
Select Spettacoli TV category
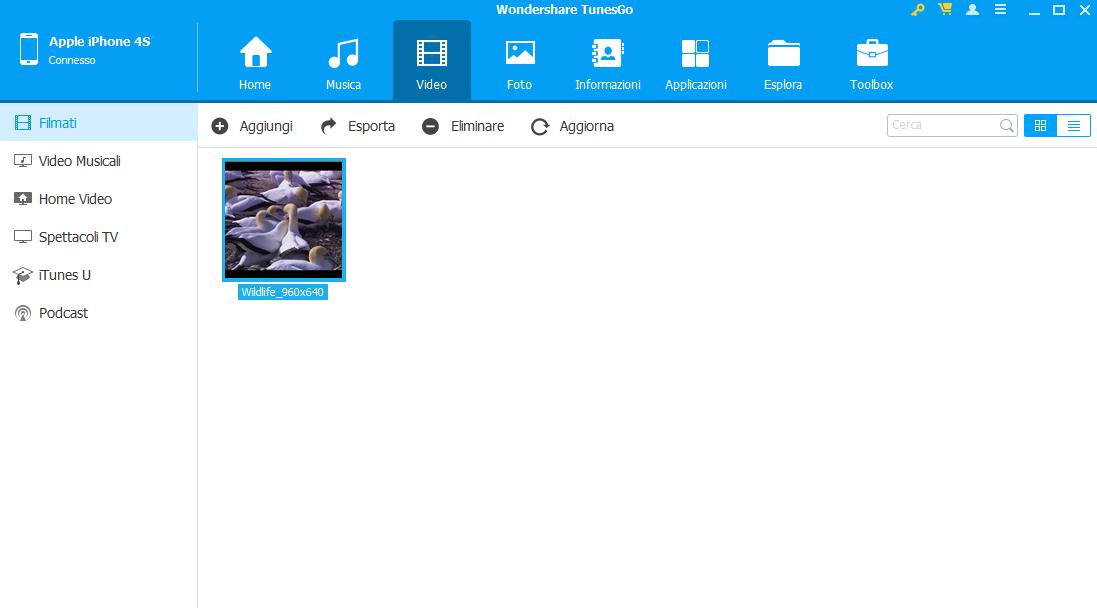point(78,237)
